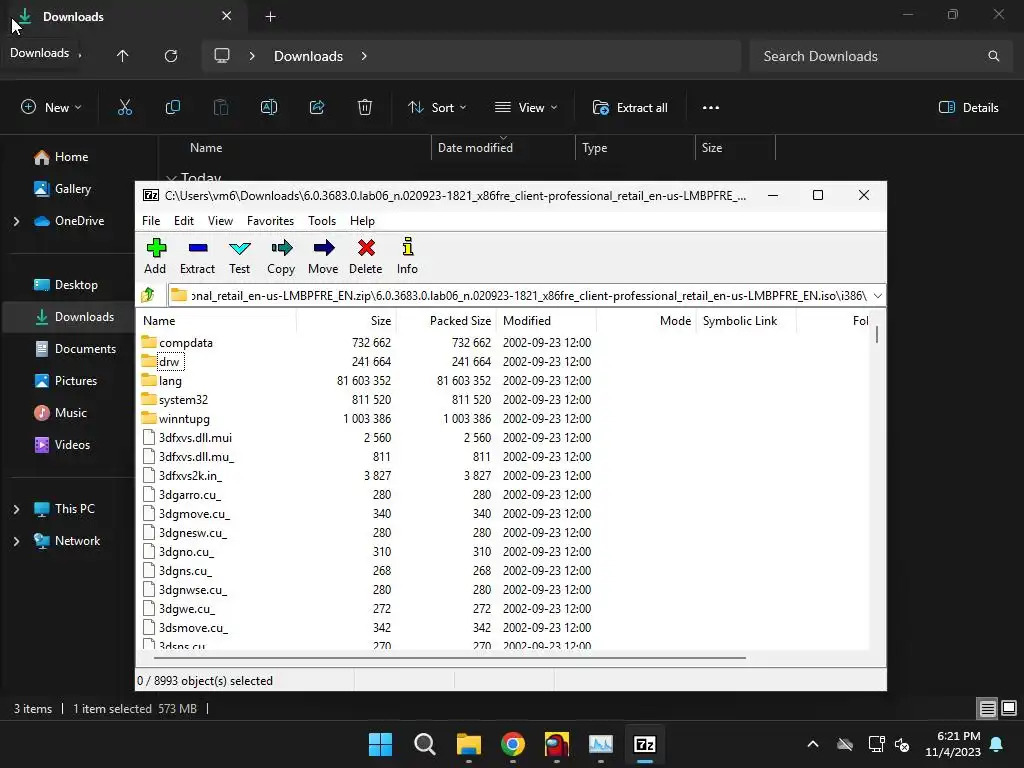The height and width of the screenshot is (768, 1024).
Task: Click the 7-Zip Extract toolbar icon
Action: click(x=197, y=248)
